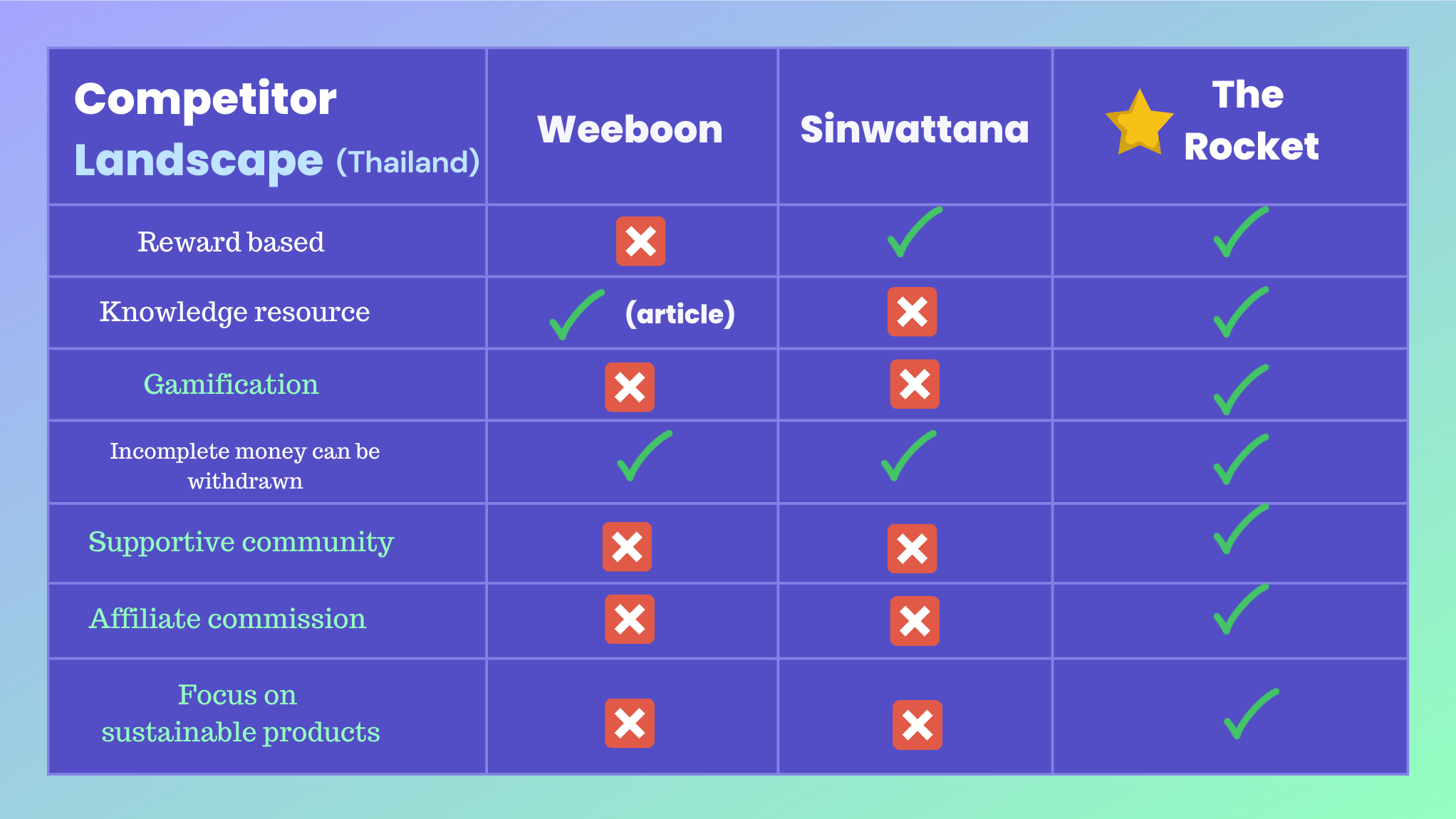Click The Rocket's green check for Gamification
The image size is (1456, 819).
(x=1240, y=390)
